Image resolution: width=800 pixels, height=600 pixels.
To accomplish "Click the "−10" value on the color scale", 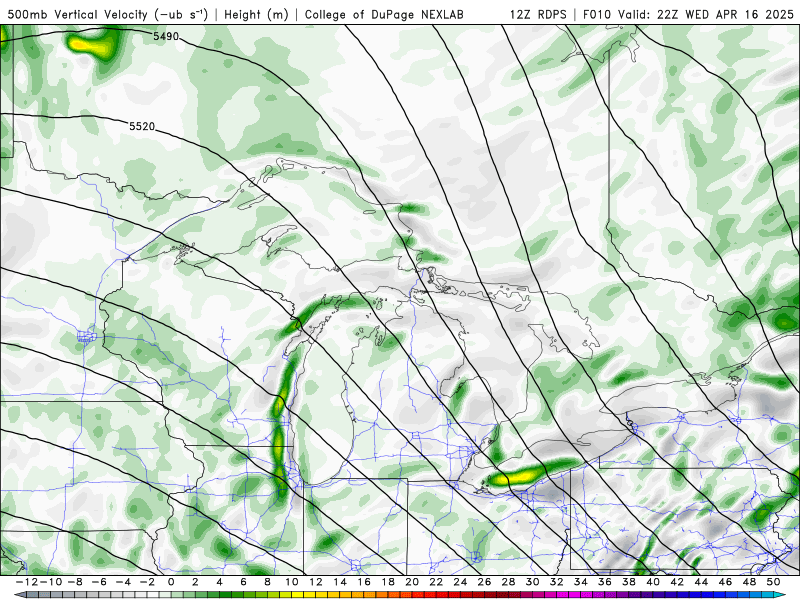I will [51, 582].
